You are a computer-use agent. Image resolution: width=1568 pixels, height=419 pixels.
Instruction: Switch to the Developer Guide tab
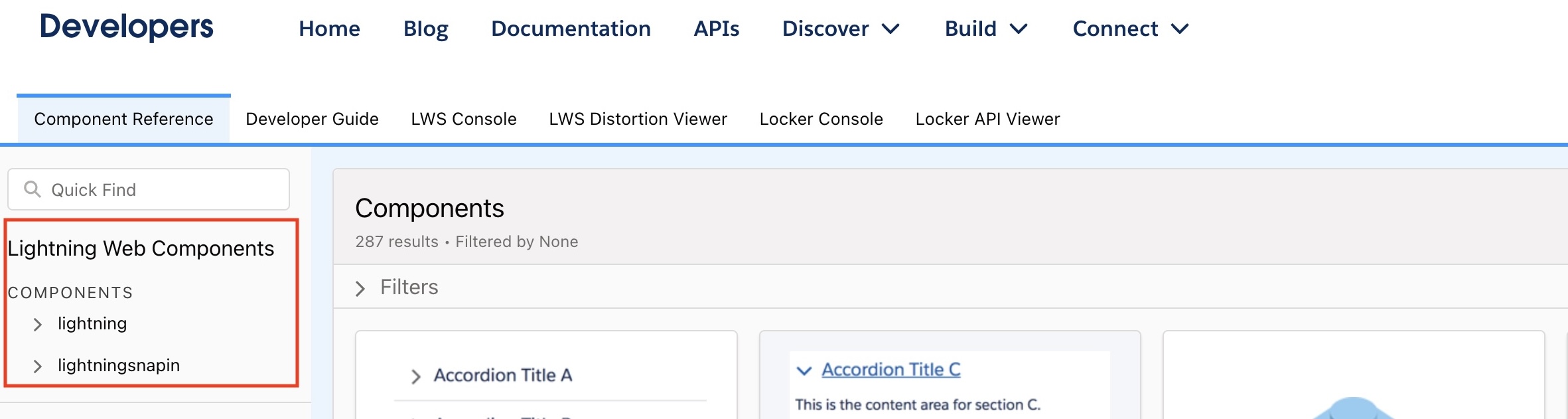312,119
